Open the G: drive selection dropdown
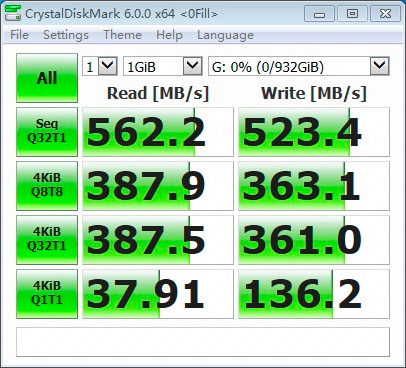Screen dimensions: 406x368 (299, 66)
